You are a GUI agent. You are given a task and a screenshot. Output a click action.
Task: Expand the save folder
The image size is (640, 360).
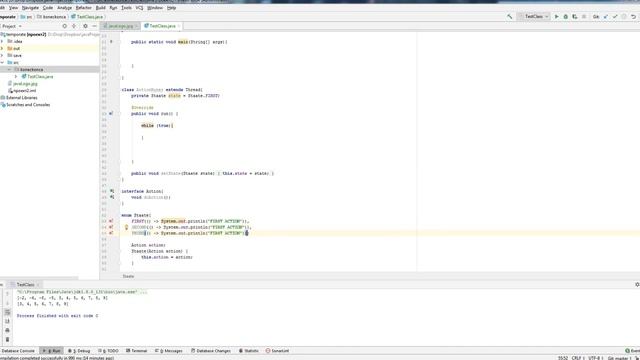(2, 56)
